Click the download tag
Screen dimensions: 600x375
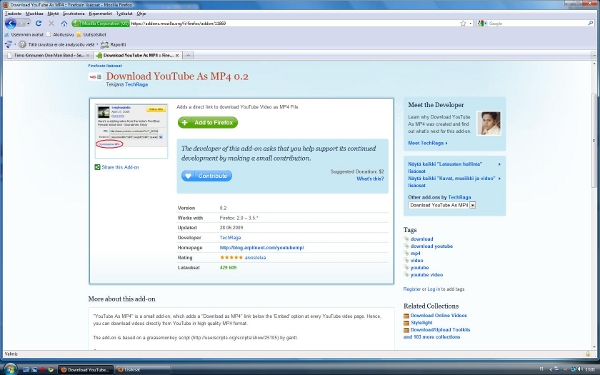[422, 239]
